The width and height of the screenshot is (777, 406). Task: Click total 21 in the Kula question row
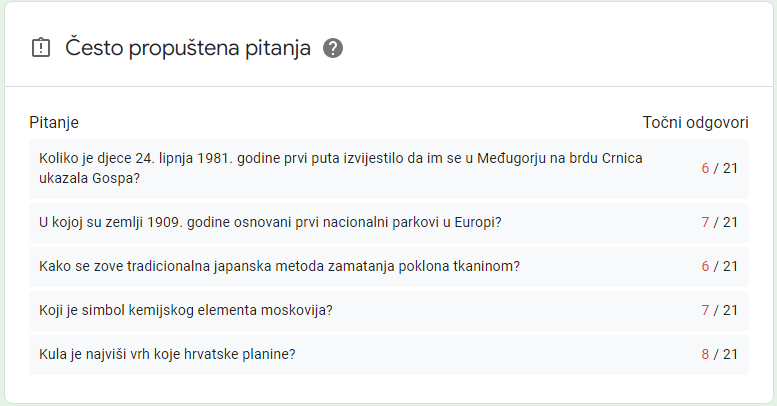click(730, 354)
